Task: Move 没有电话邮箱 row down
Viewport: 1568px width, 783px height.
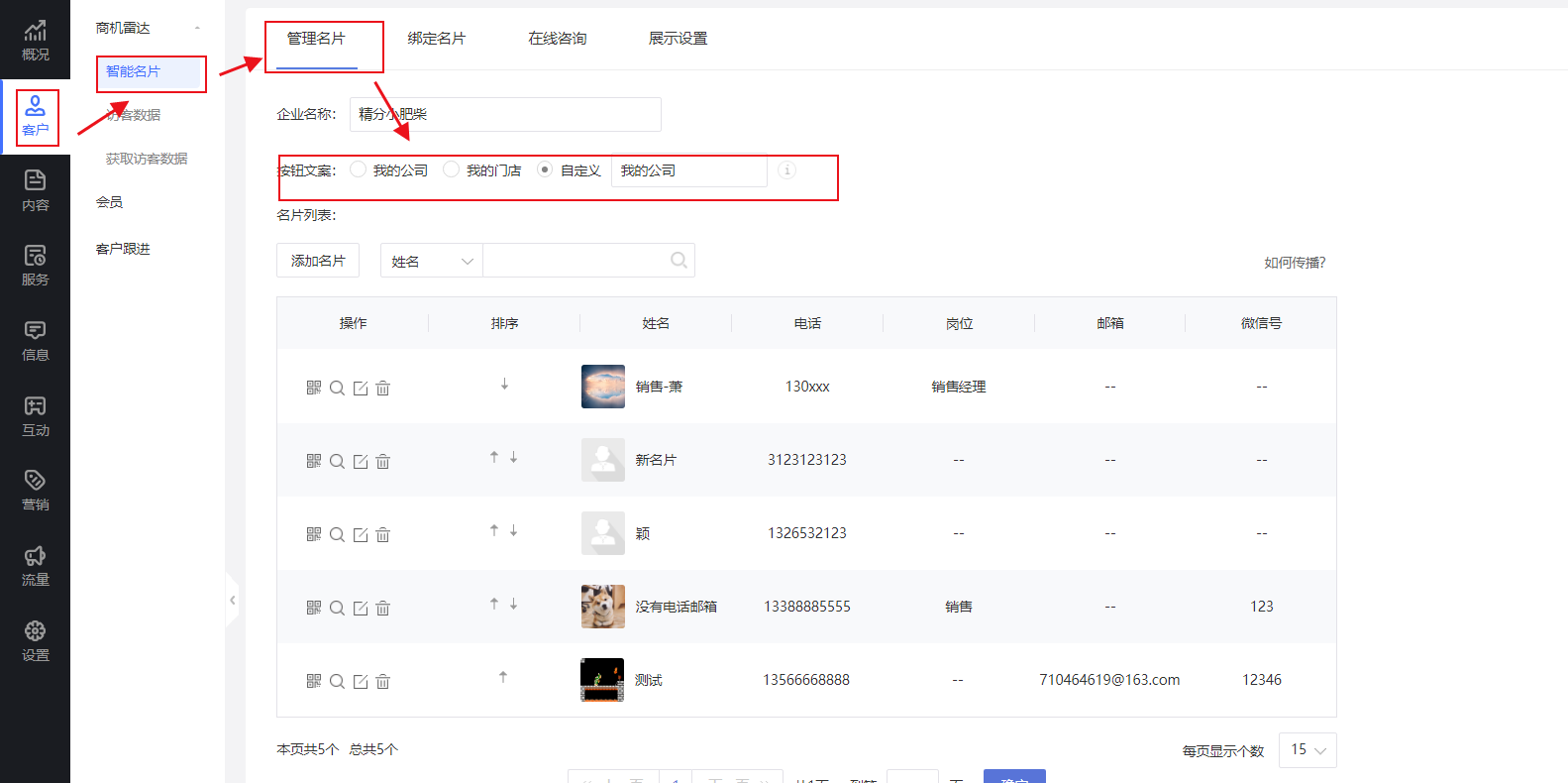Action: point(513,604)
